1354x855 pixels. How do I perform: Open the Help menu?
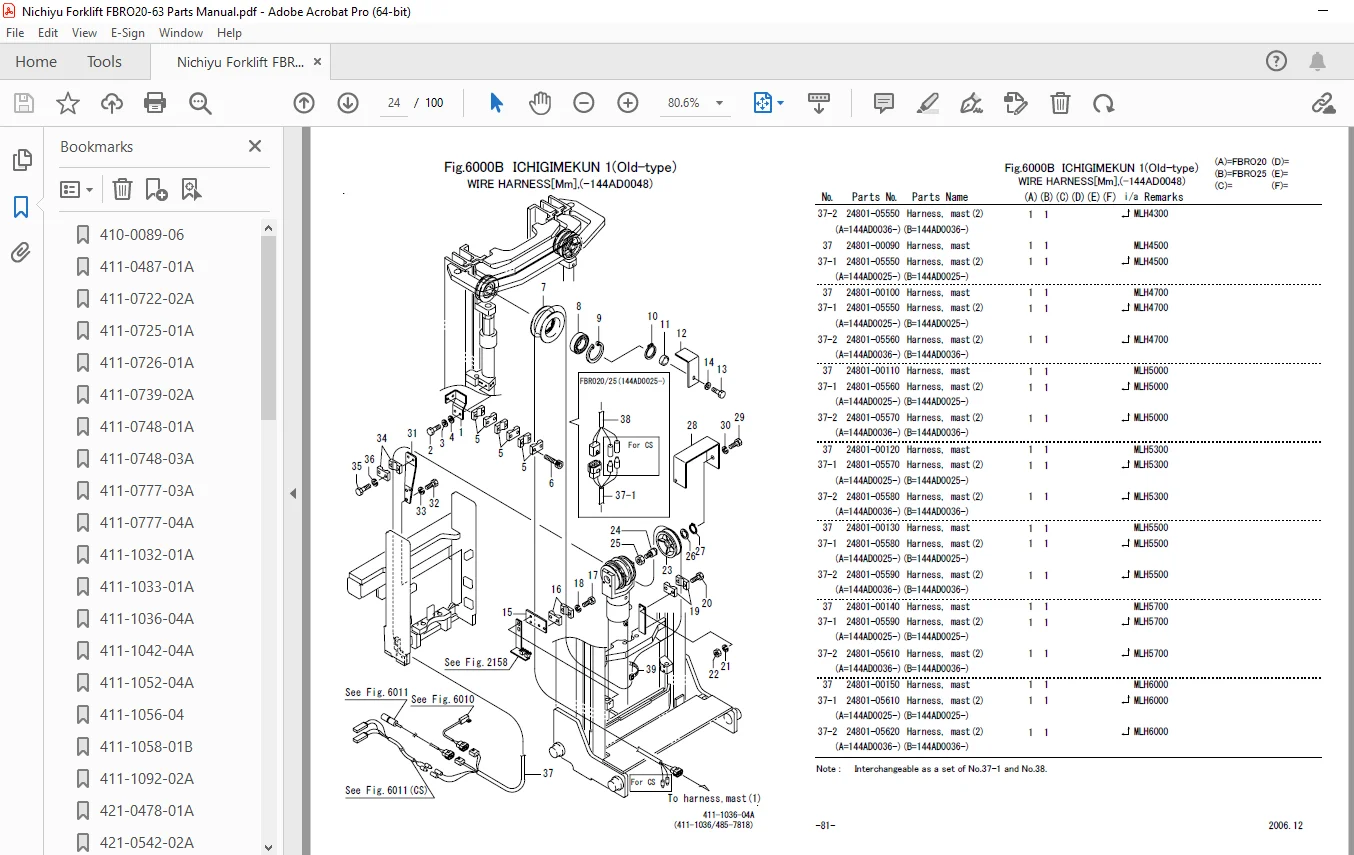230,33
